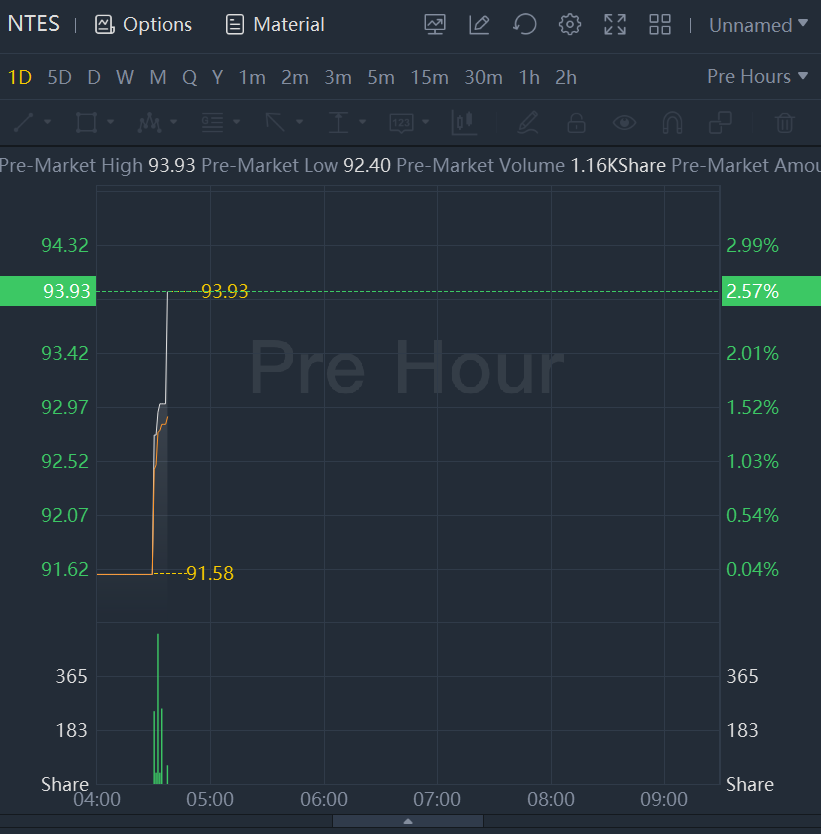Toggle the lock drawings padlock icon
This screenshot has width=821, height=834.
576,123
